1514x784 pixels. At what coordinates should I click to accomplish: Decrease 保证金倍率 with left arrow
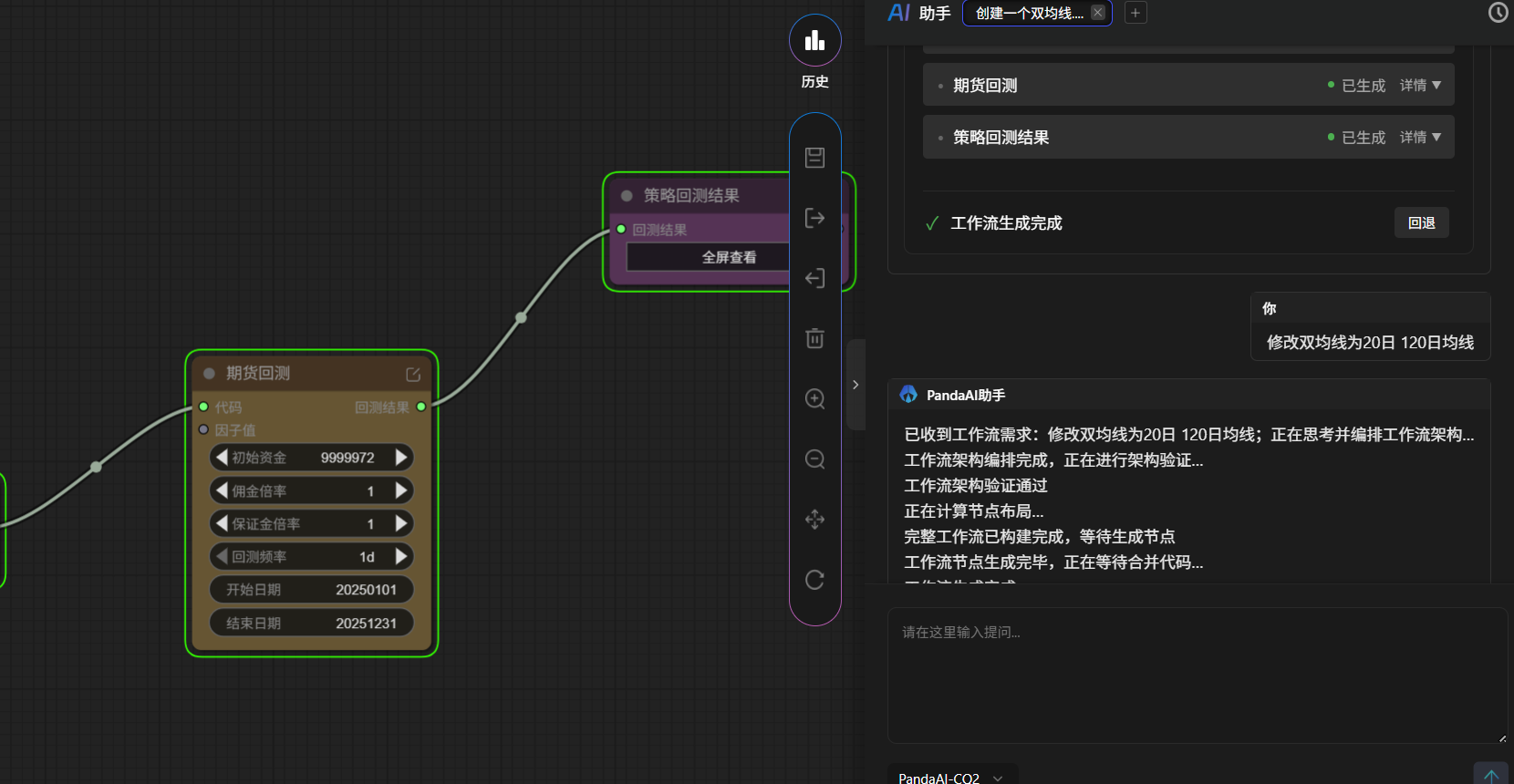[222, 523]
